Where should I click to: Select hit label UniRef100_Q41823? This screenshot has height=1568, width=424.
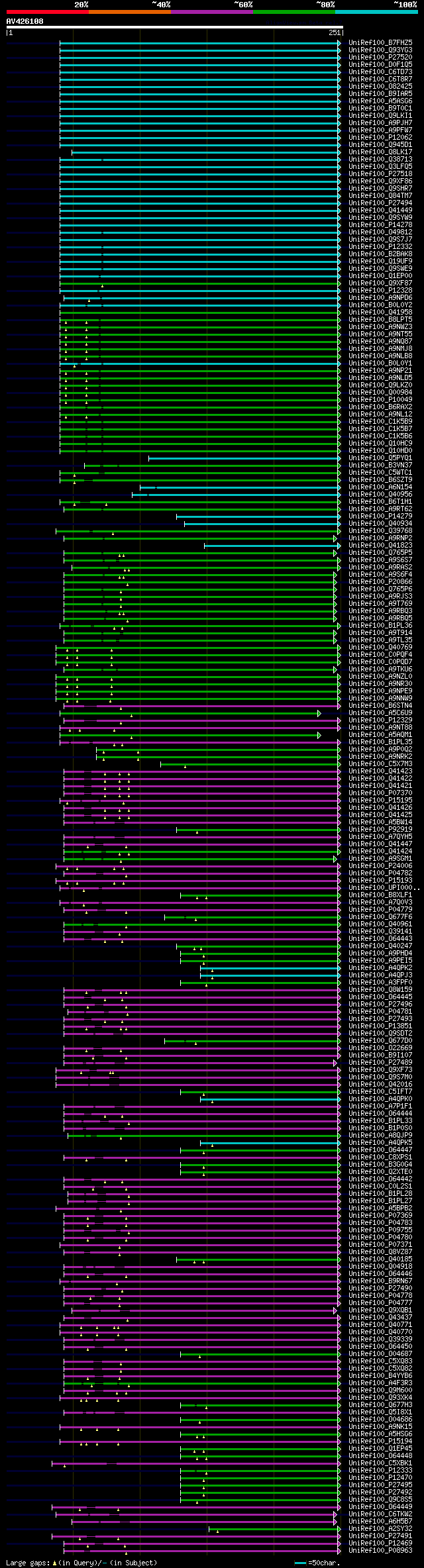coord(380,545)
